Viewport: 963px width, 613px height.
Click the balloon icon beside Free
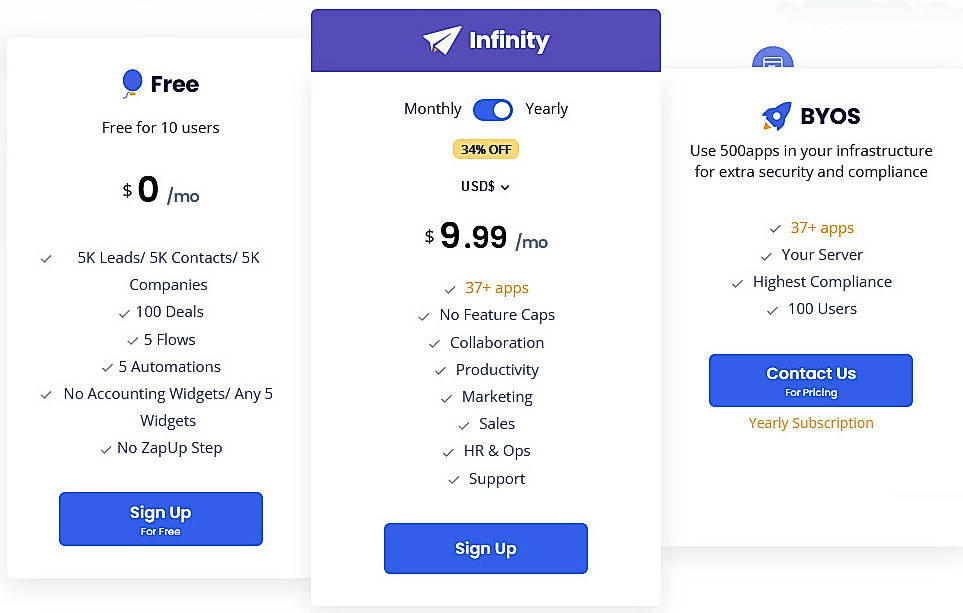[x=132, y=84]
